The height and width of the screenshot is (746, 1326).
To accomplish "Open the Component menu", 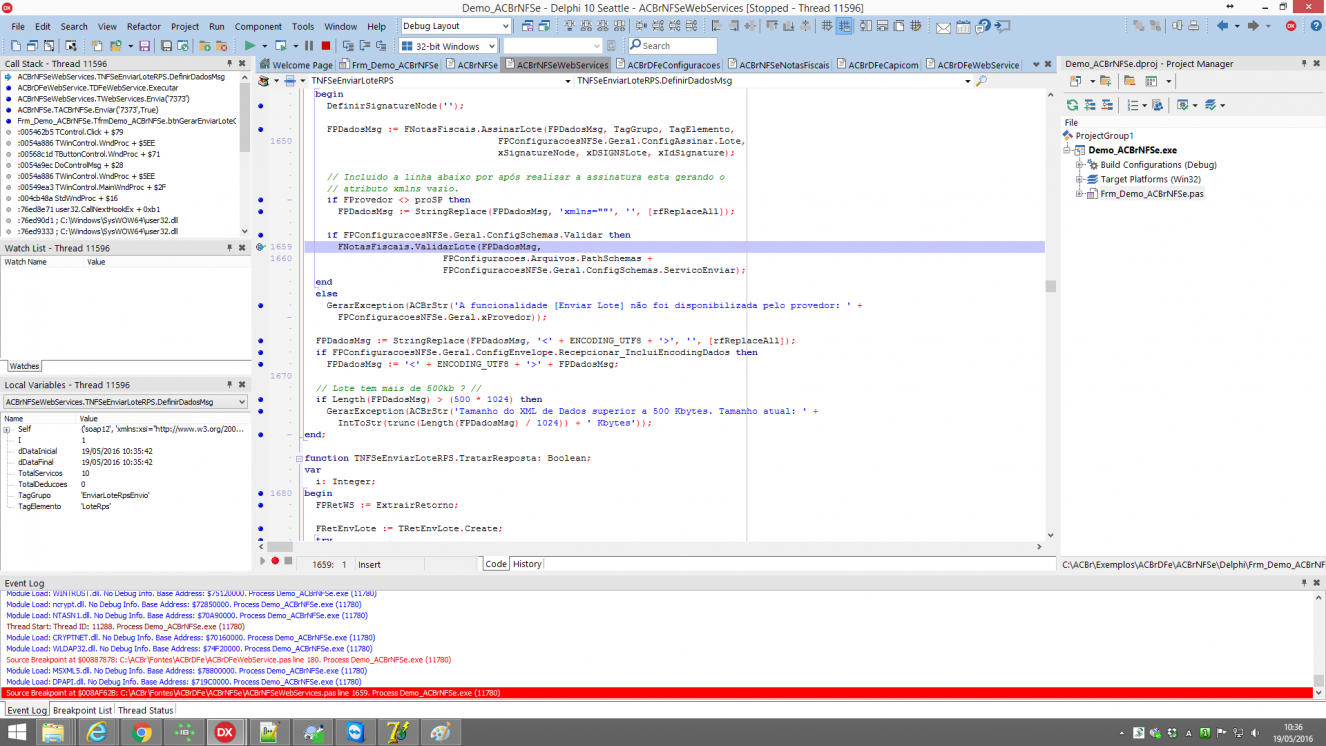I will coord(258,27).
